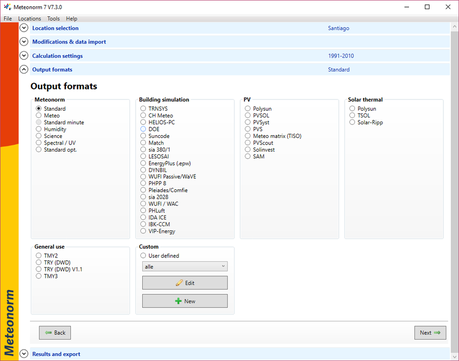Select the Spectral / UV format
The height and width of the screenshot is (361, 459).
[39, 143]
